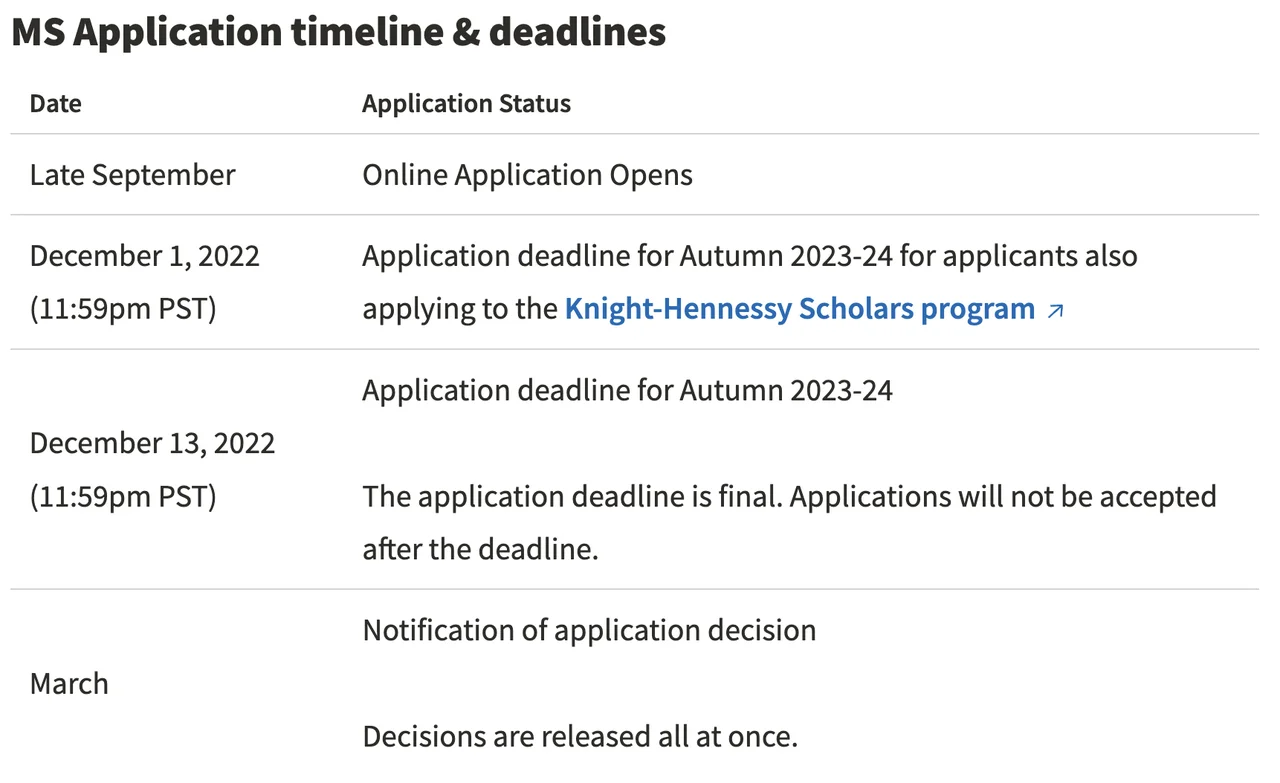Click the external link arrow icon
This screenshot has width=1280, height=783.
coord(1055,311)
